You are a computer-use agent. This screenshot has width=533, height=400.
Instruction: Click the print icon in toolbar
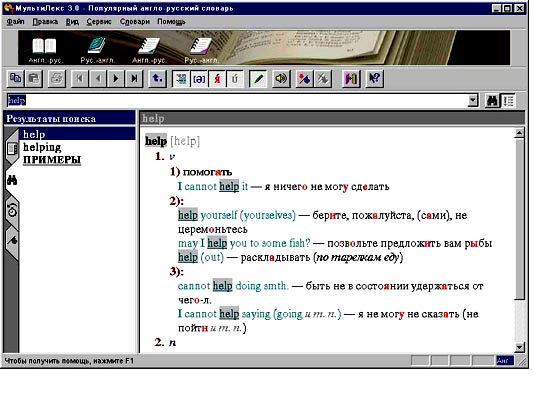56,79
